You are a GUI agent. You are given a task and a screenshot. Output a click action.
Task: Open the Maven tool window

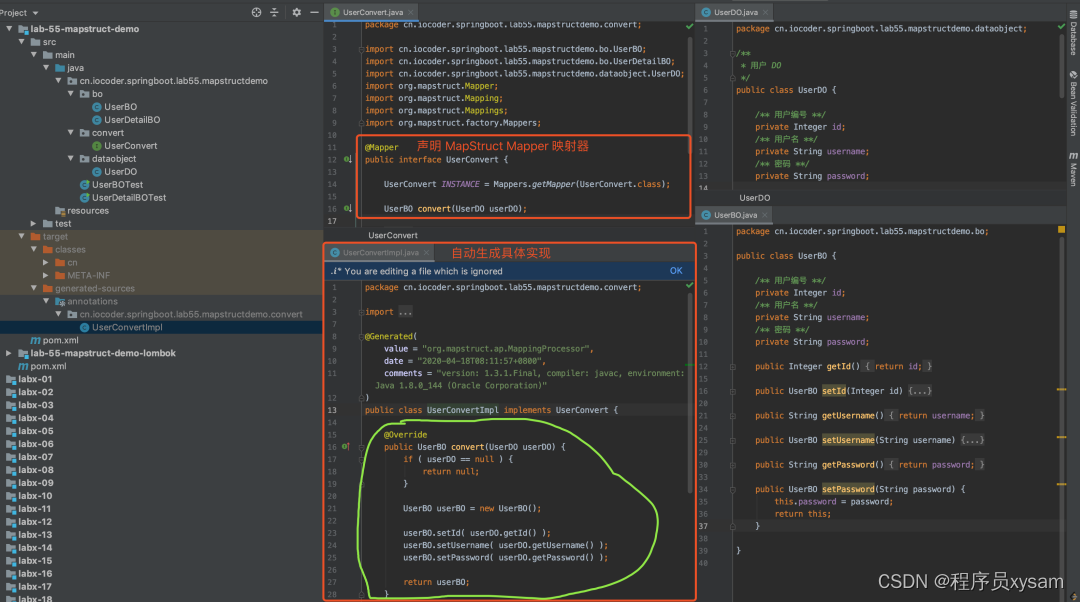pyautogui.click(x=1073, y=169)
